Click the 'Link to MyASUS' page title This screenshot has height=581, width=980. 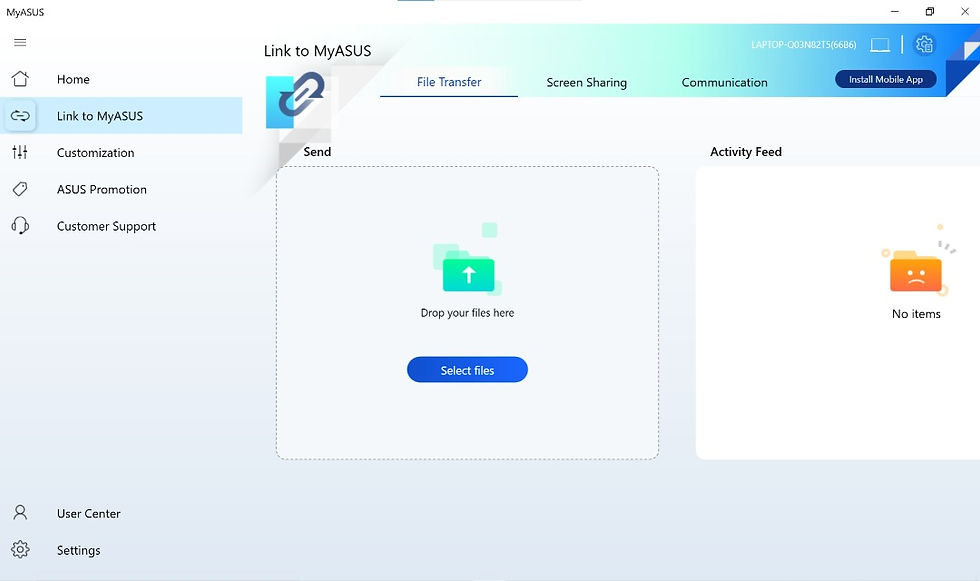(x=318, y=51)
